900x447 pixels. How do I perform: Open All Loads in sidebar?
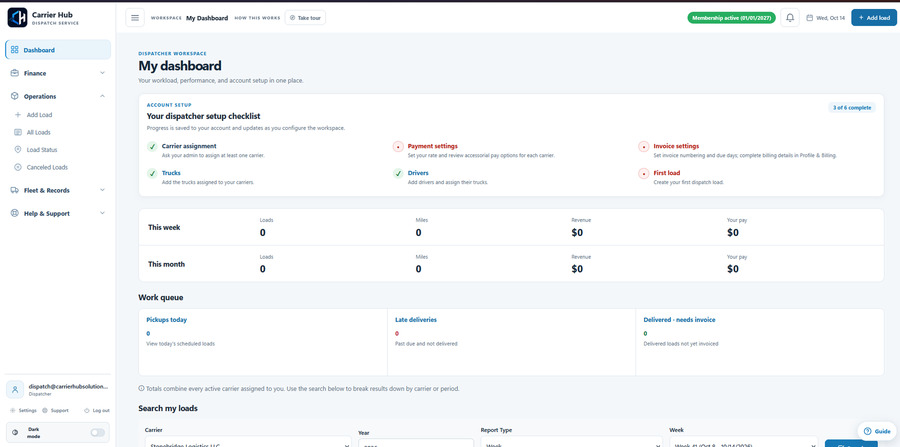pos(38,132)
